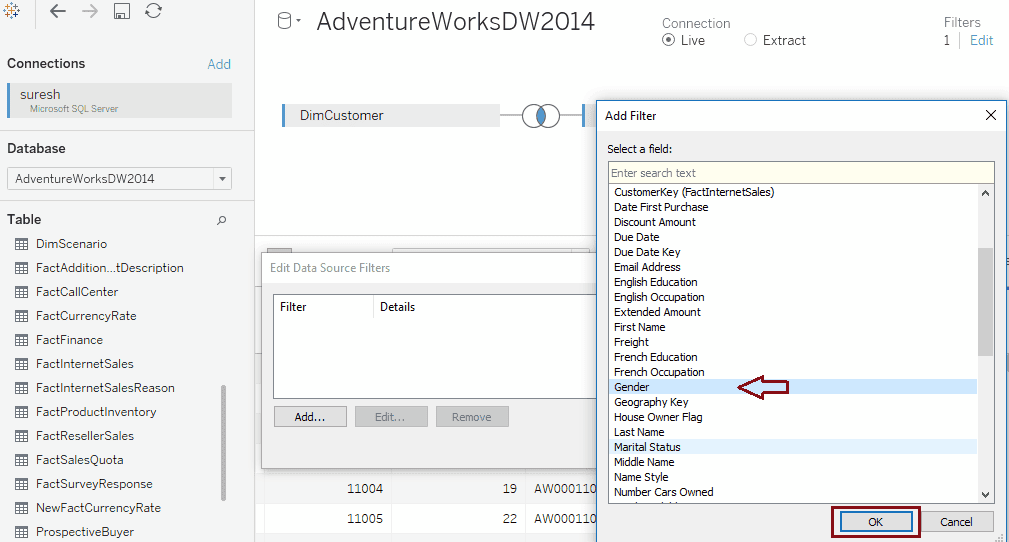
Task: Confirm the Add Filter dialog with OK
Action: pos(876,522)
